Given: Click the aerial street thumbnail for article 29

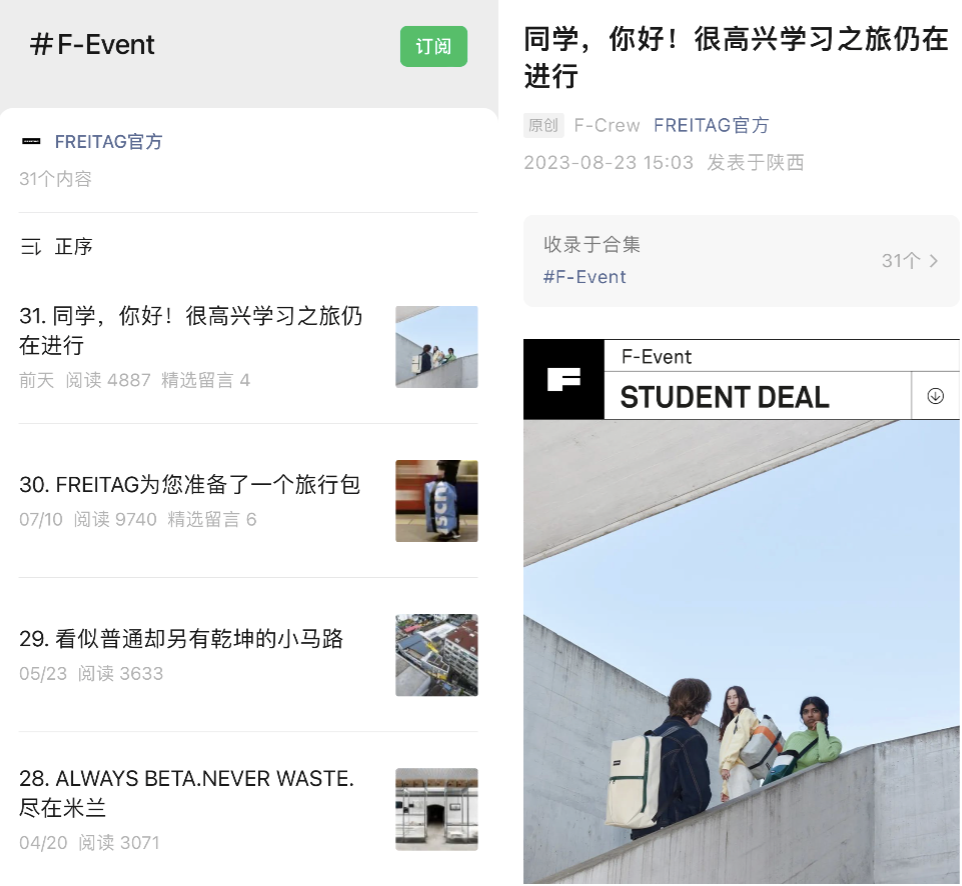Looking at the screenshot, I should click(x=436, y=655).
